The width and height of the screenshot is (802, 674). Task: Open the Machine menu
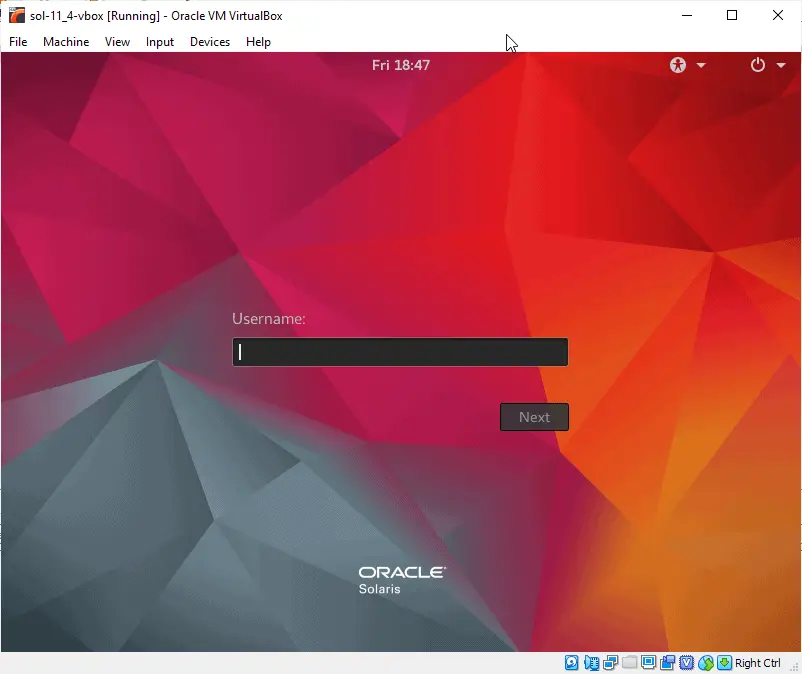[x=66, y=42]
